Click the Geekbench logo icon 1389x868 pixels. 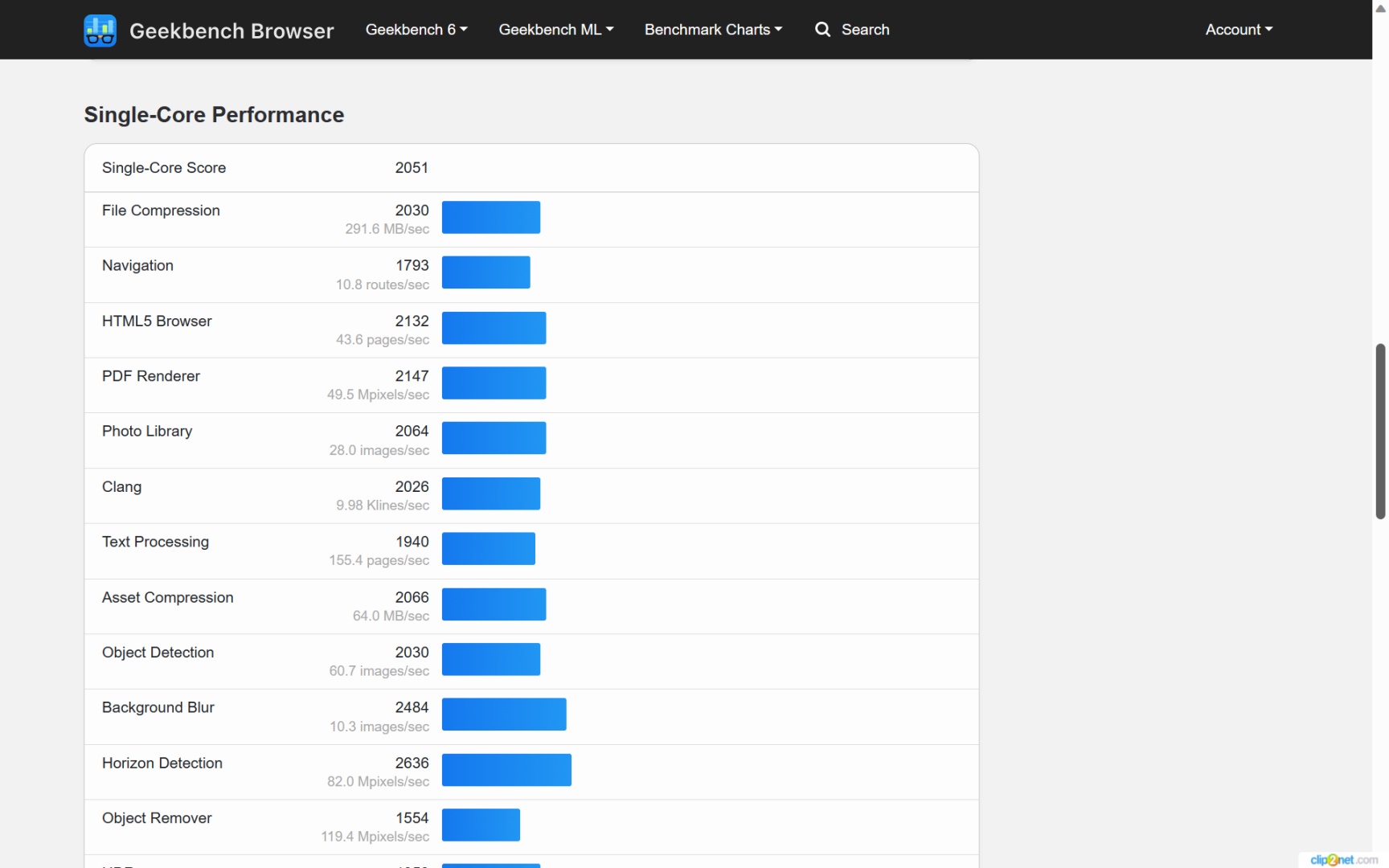[x=100, y=31]
